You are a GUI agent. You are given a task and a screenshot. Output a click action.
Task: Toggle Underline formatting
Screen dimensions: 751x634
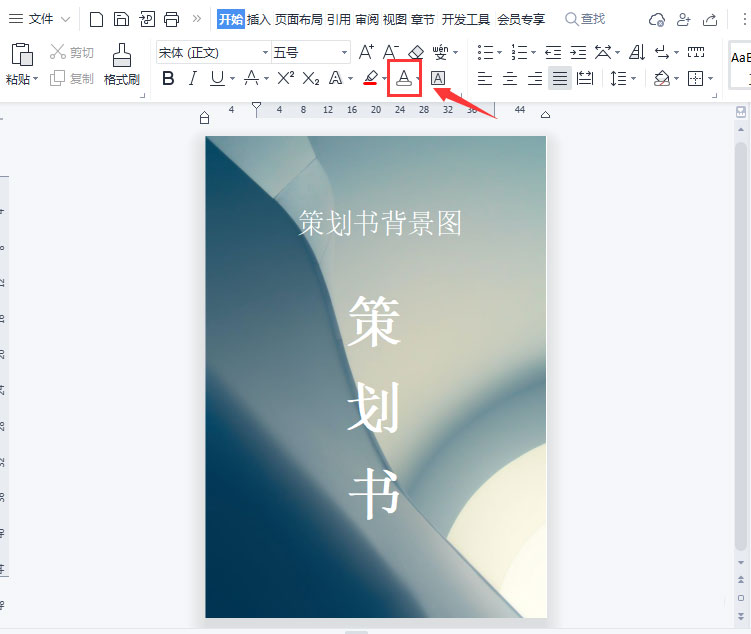(x=217, y=78)
